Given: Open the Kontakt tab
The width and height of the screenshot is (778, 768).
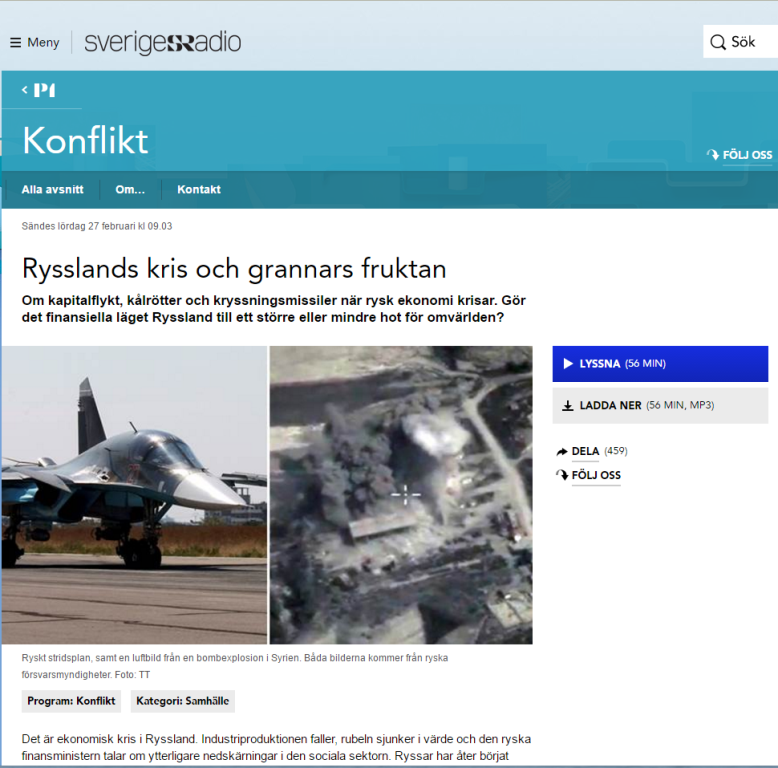Looking at the screenshot, I should (199, 189).
